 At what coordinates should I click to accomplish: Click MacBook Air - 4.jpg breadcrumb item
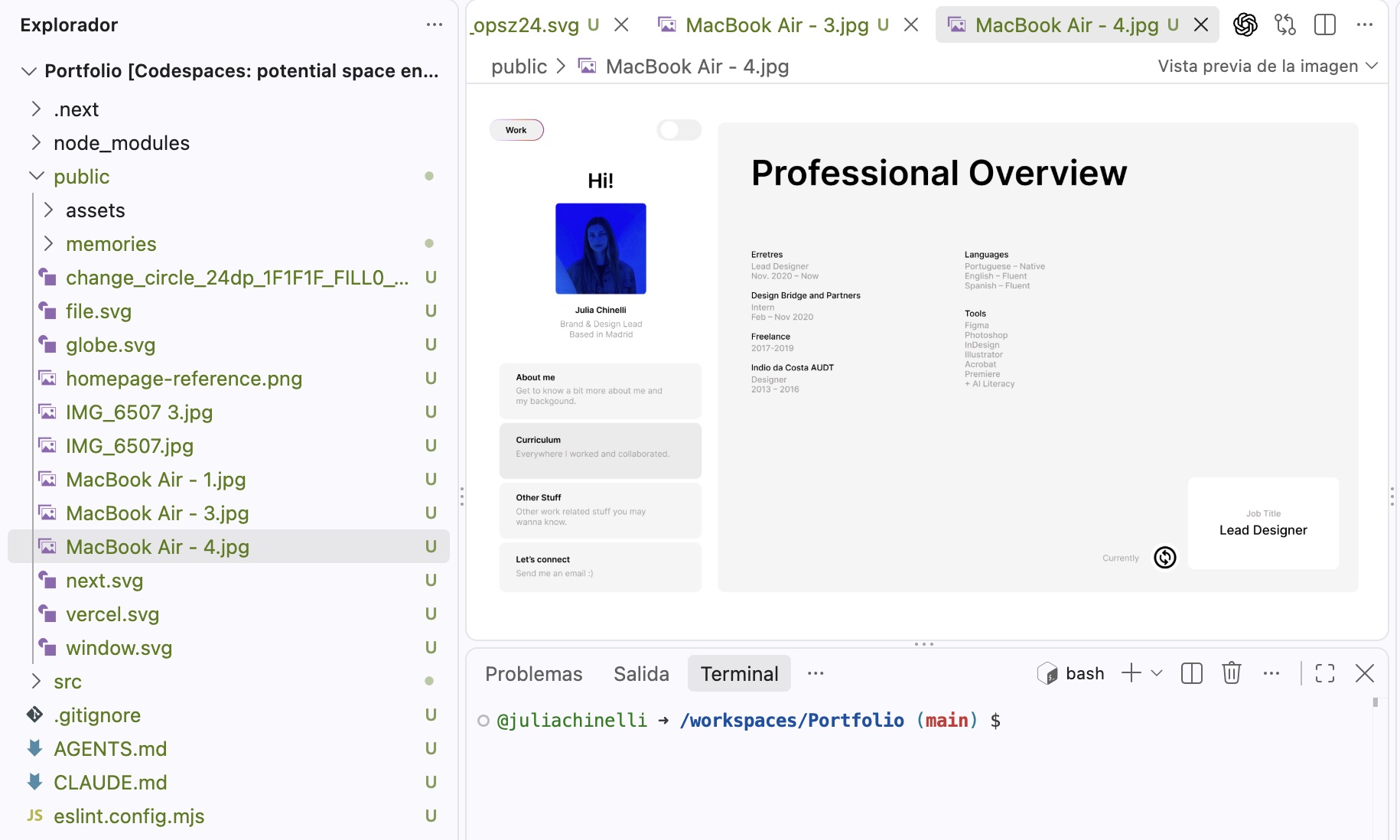683,67
